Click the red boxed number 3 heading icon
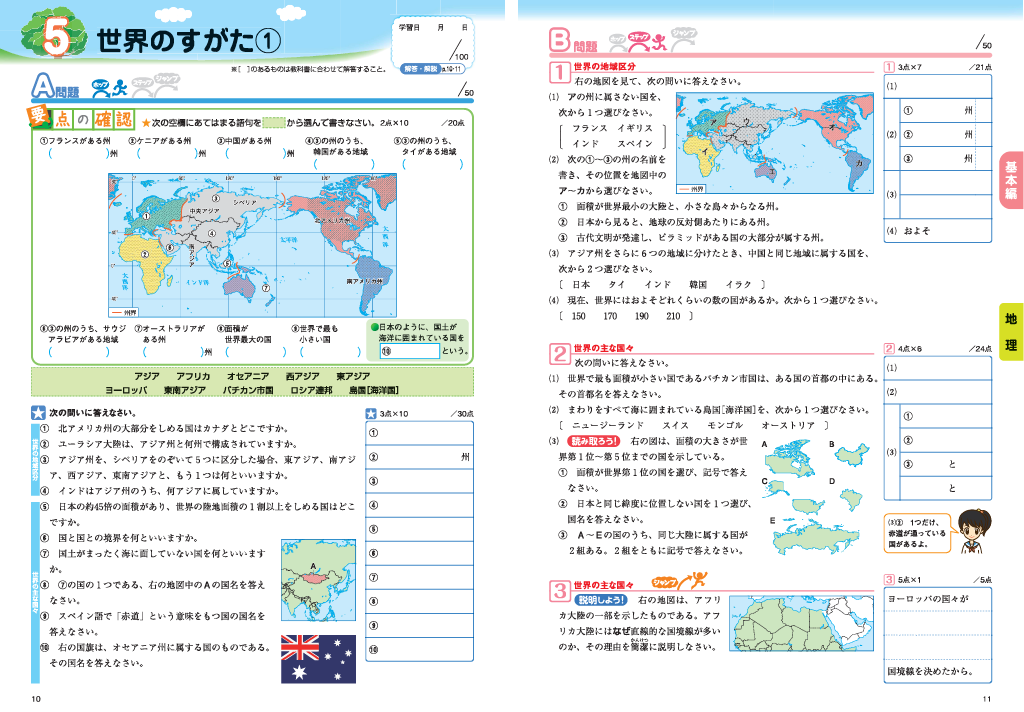The width and height of the screenshot is (1024, 712). coord(560,591)
